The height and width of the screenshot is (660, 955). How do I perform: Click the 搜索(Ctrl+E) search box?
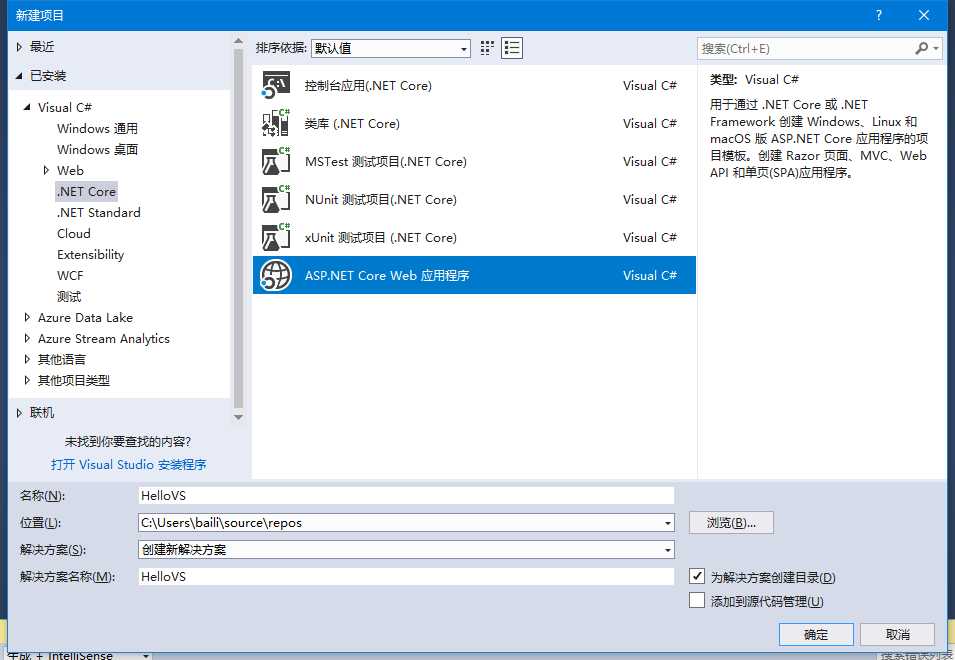[806, 48]
